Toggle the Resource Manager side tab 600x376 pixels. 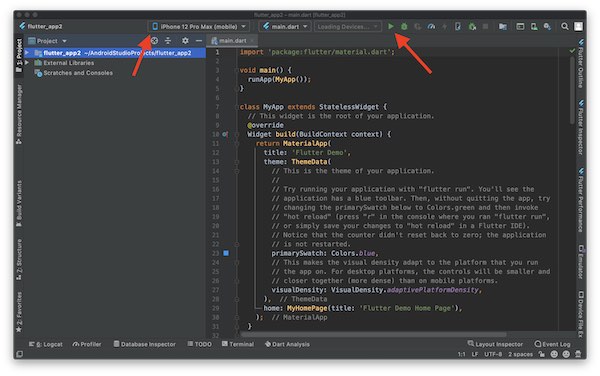pyautogui.click(x=19, y=114)
